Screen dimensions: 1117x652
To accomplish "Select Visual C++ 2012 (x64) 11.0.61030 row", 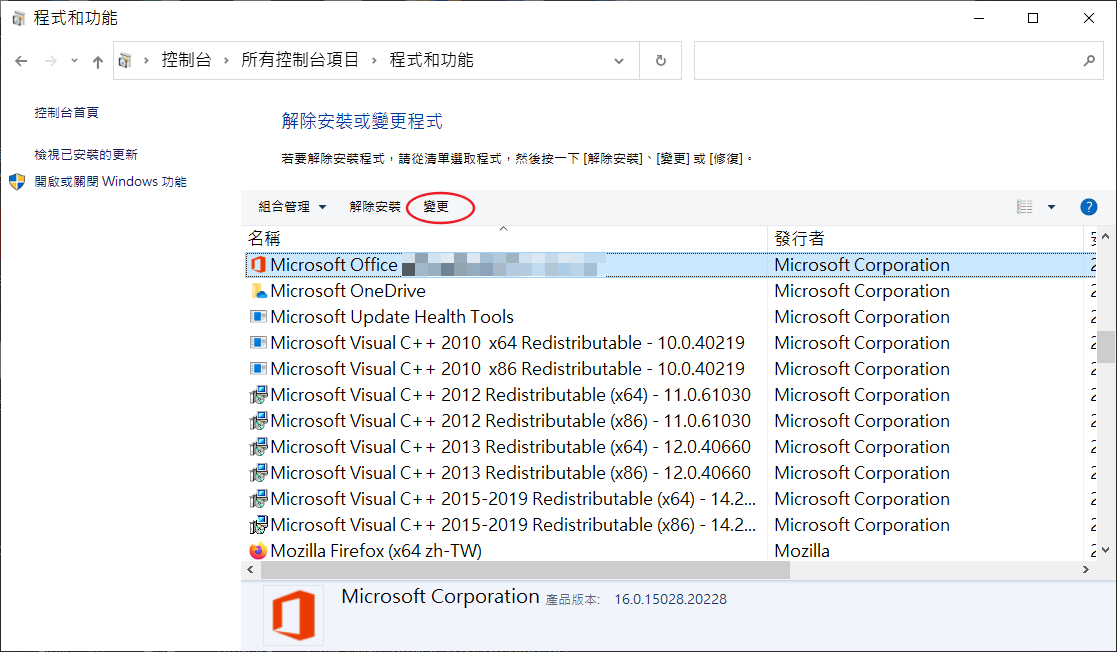I will click(x=670, y=395).
